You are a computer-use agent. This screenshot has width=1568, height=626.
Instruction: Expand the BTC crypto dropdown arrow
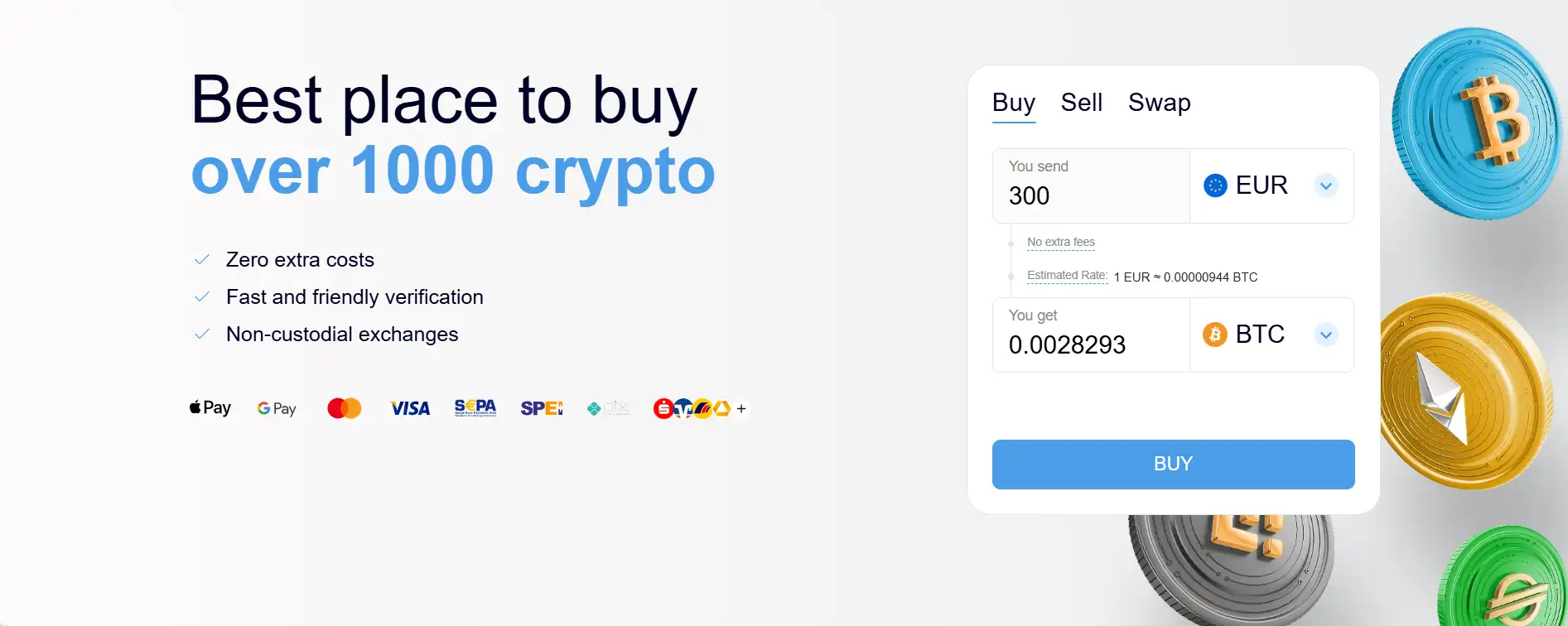[x=1326, y=335]
